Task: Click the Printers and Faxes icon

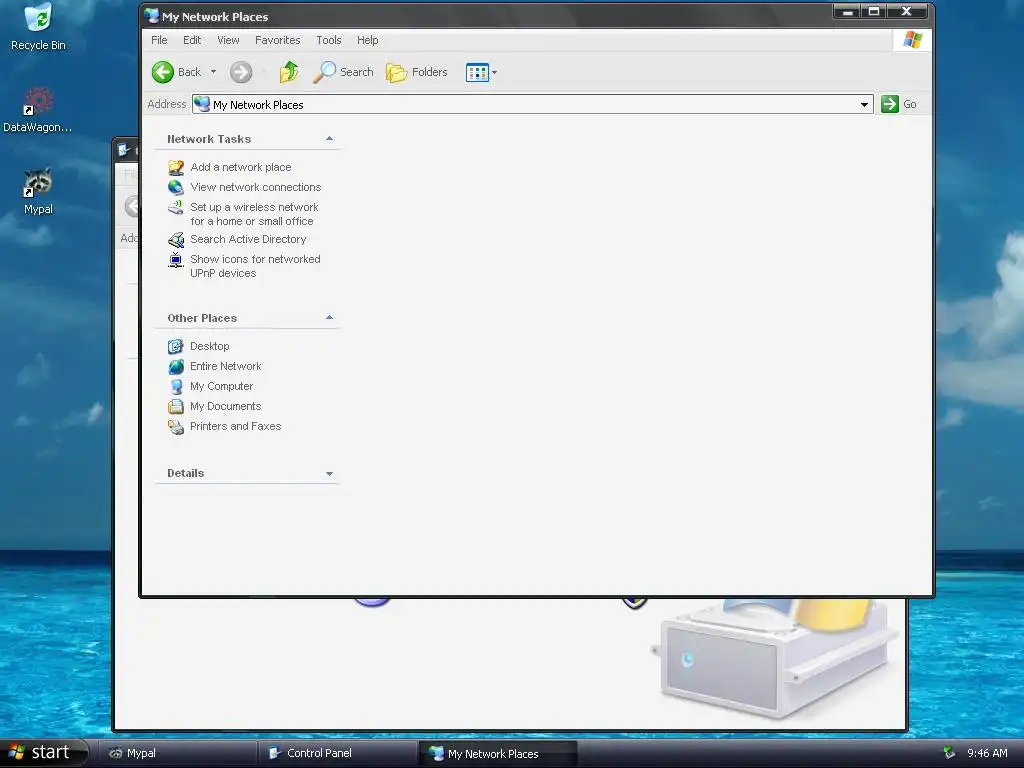Action: tap(176, 427)
